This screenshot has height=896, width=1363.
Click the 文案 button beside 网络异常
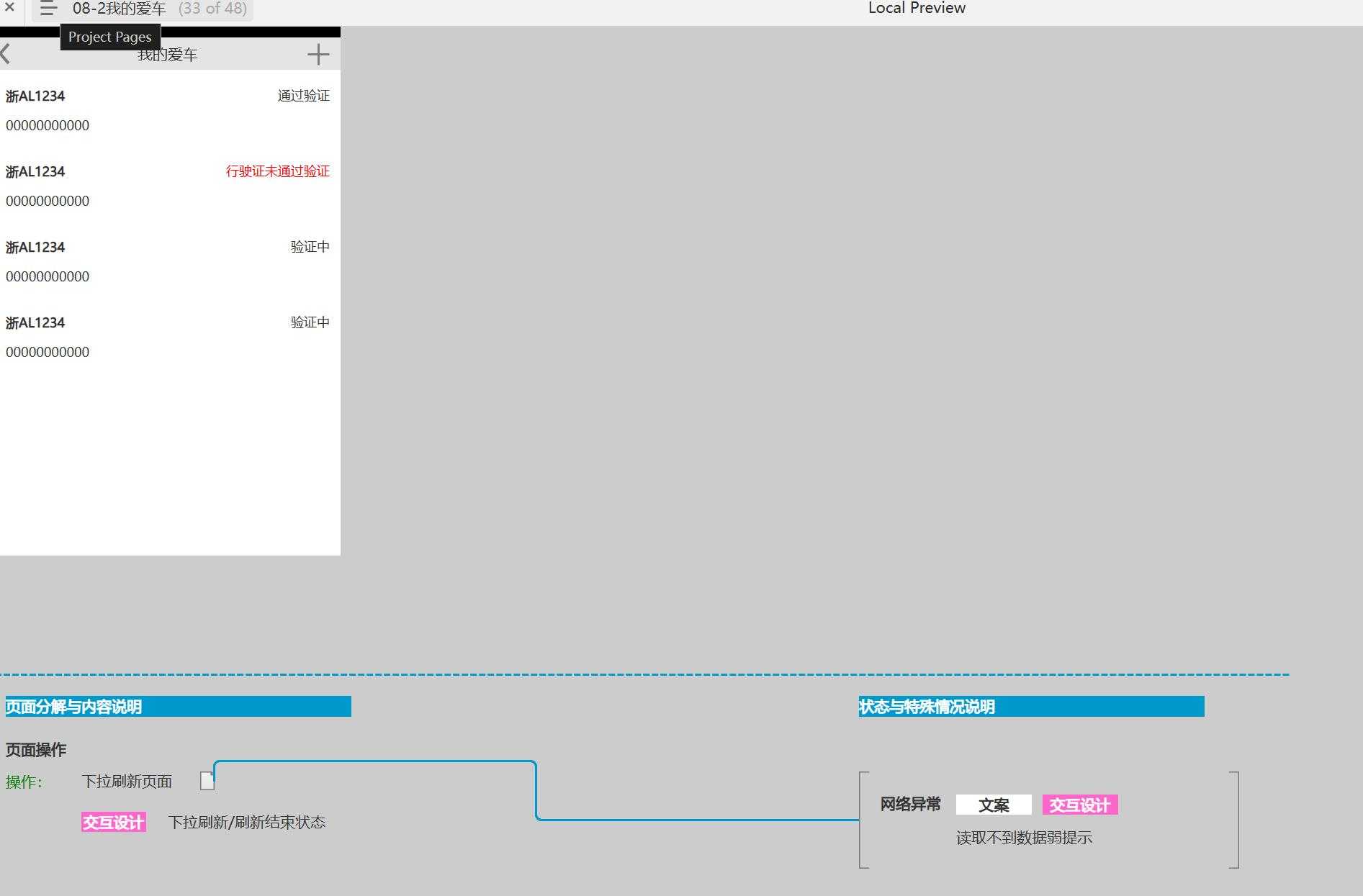(x=994, y=804)
